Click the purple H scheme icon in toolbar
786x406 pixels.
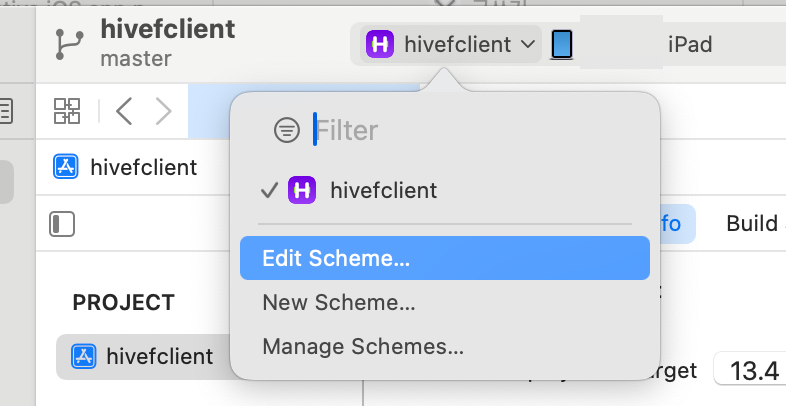point(380,44)
